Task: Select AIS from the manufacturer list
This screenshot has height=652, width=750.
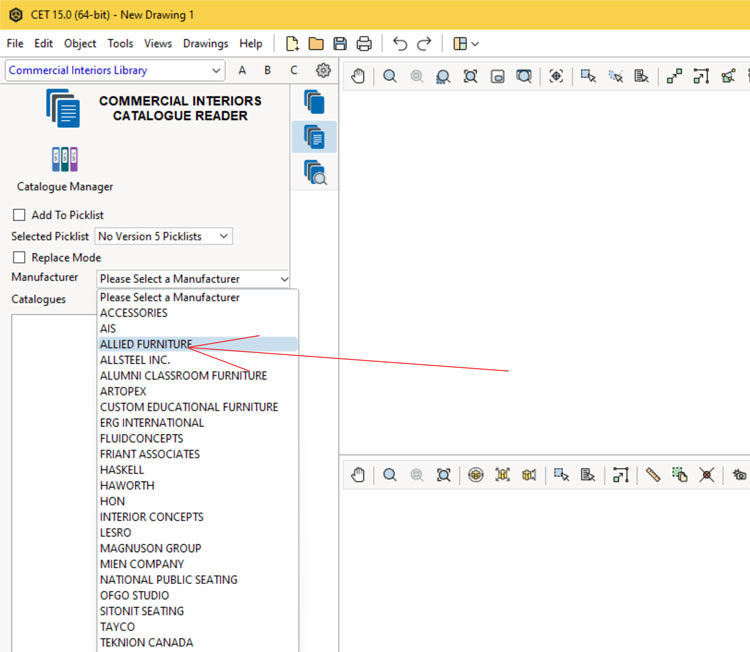Action: (x=198, y=329)
